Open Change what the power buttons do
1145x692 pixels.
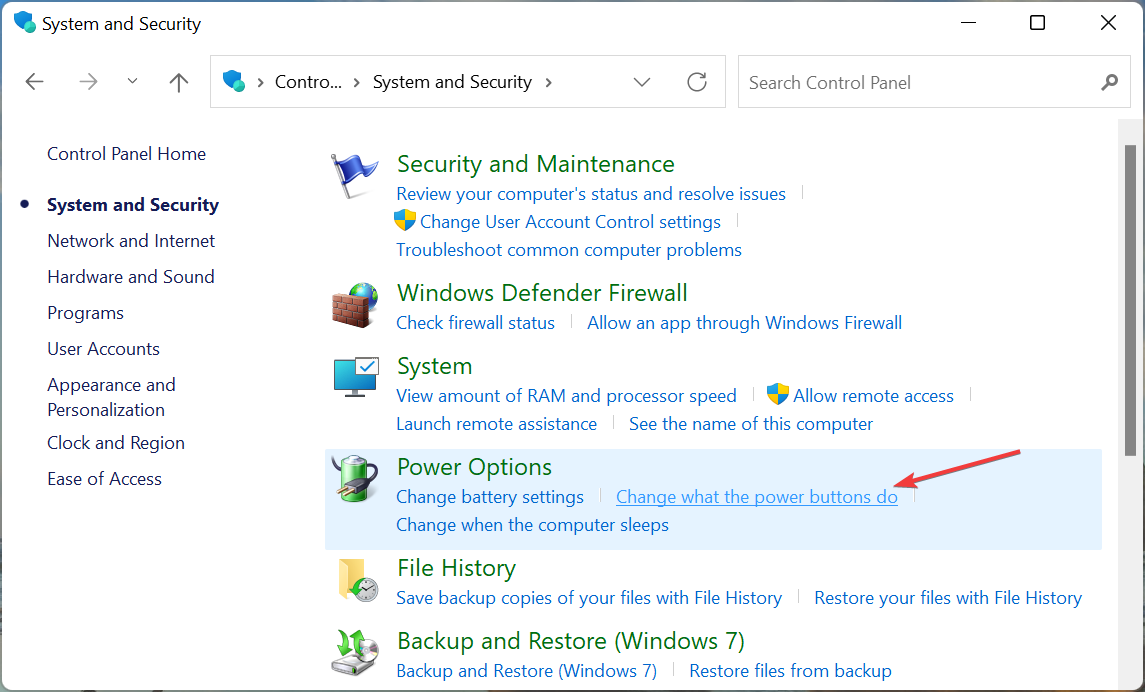[x=756, y=497]
